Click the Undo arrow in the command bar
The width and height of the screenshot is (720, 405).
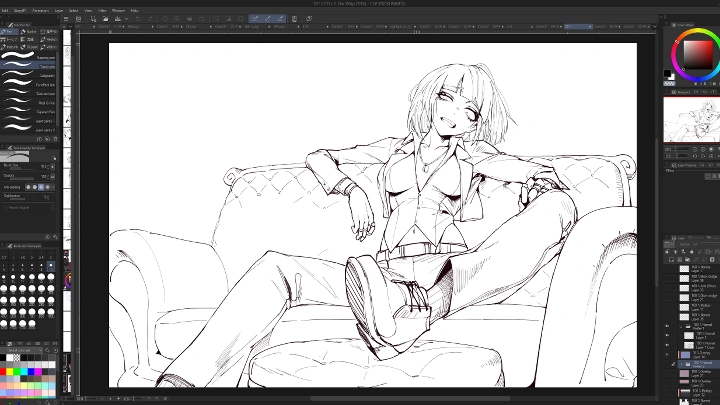[138, 18]
